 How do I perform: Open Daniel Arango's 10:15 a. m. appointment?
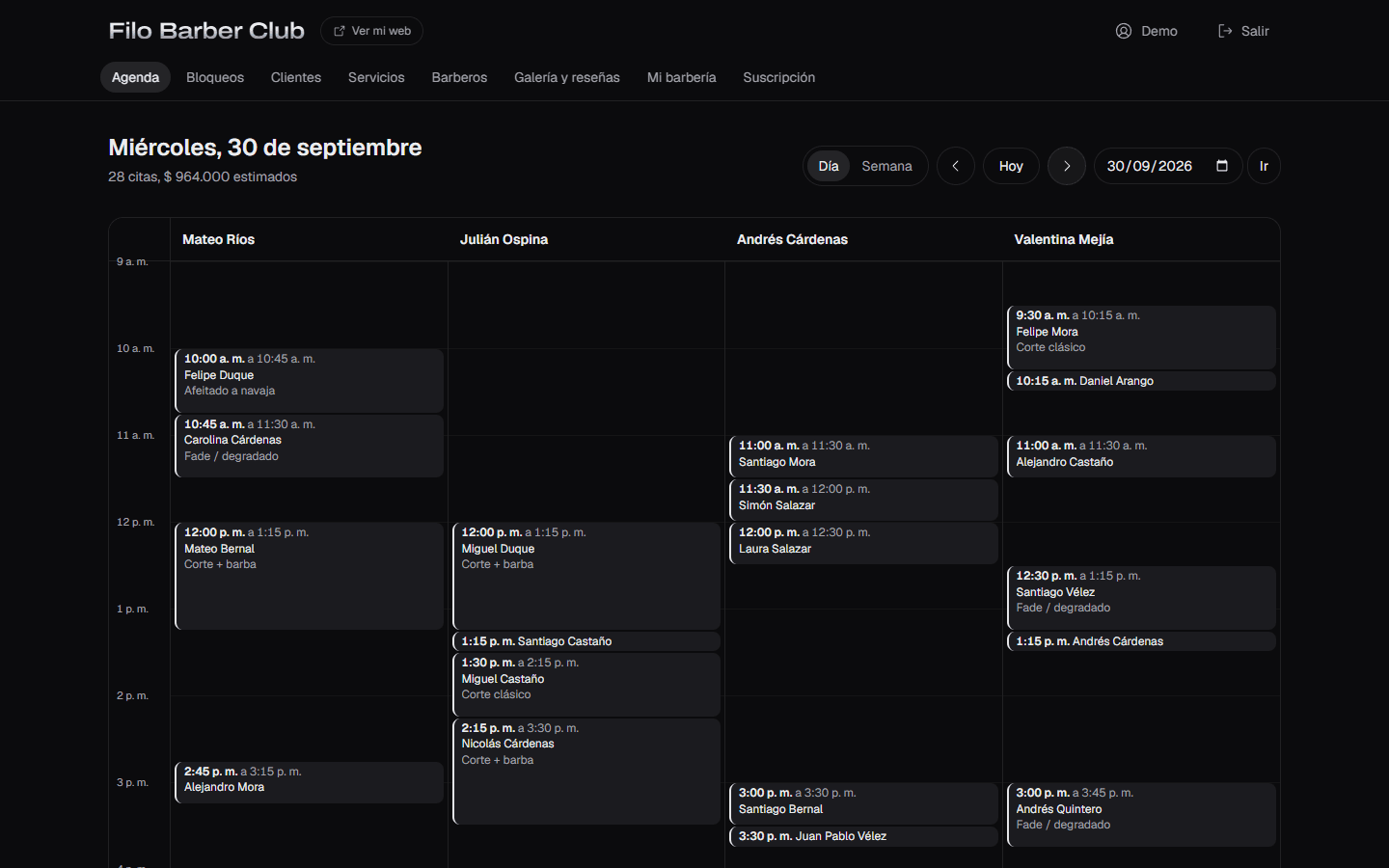(x=1141, y=381)
